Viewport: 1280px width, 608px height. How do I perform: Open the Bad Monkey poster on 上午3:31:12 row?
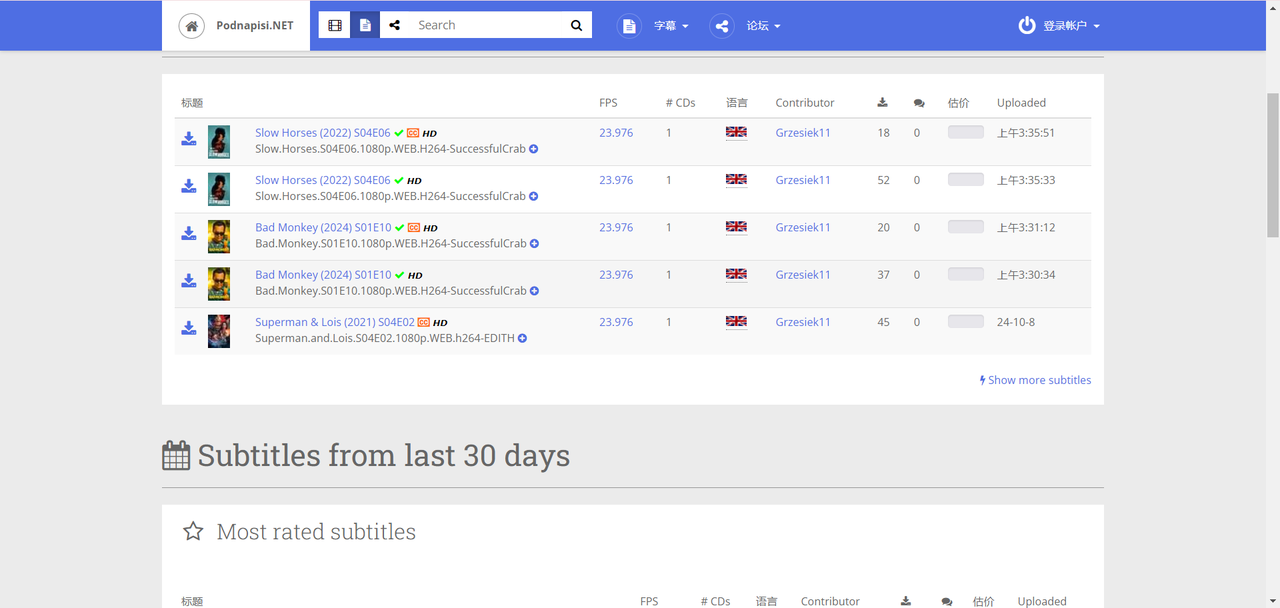pos(219,237)
